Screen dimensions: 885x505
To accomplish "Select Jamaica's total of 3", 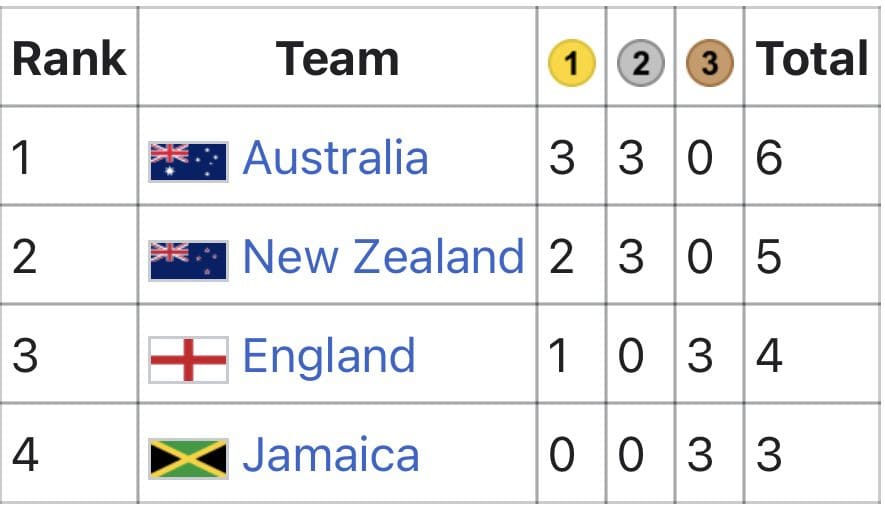I will click(769, 454).
